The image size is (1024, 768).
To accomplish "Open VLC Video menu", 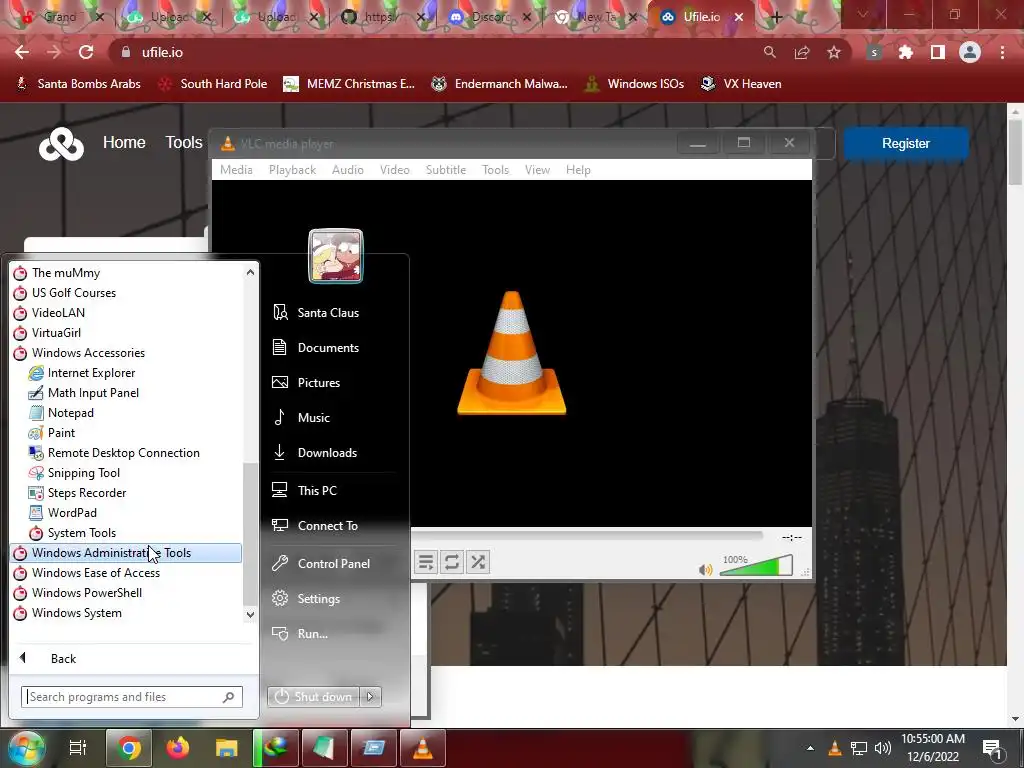I will (x=394, y=170).
